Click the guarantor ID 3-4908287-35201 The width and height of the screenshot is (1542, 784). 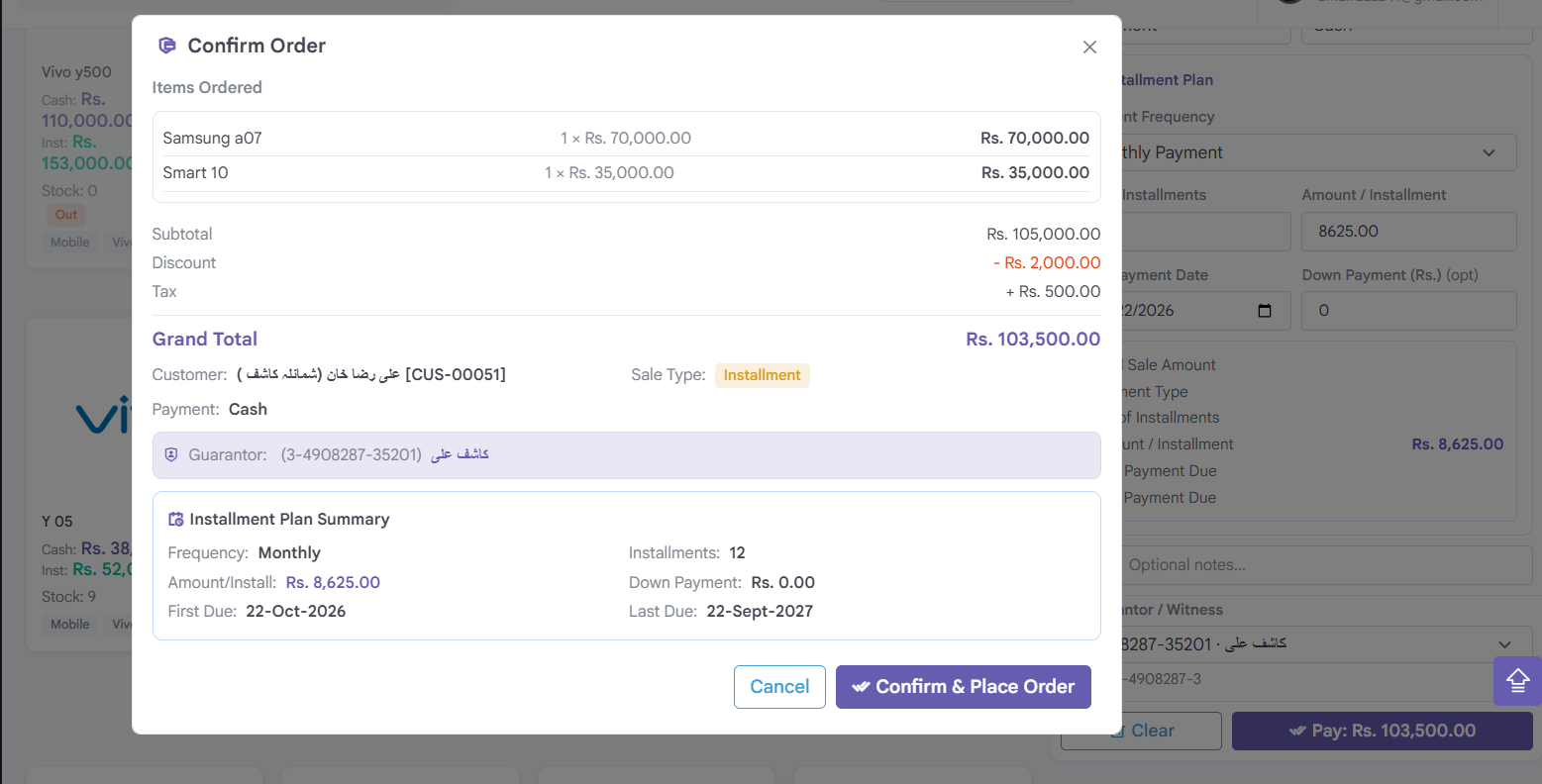point(352,455)
